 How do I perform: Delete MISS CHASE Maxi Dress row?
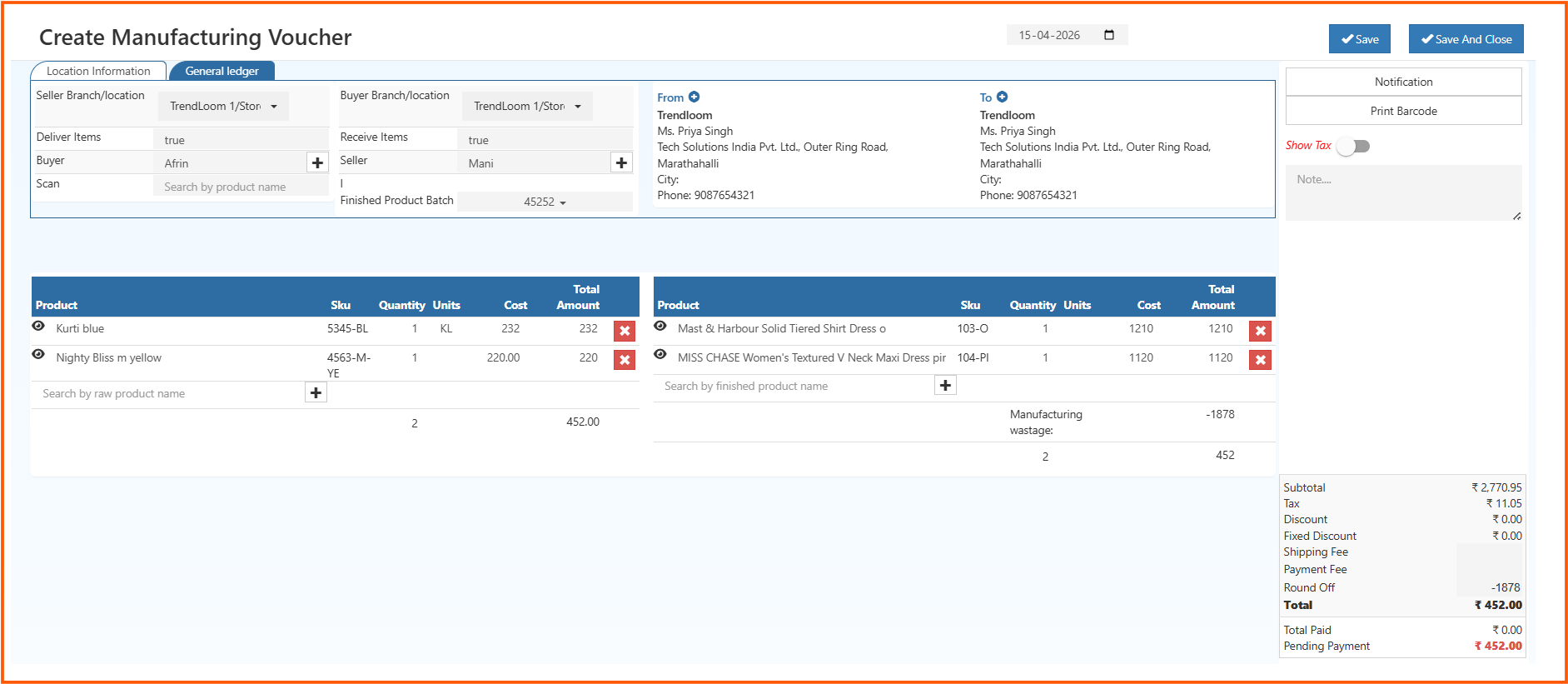pyautogui.click(x=1260, y=360)
